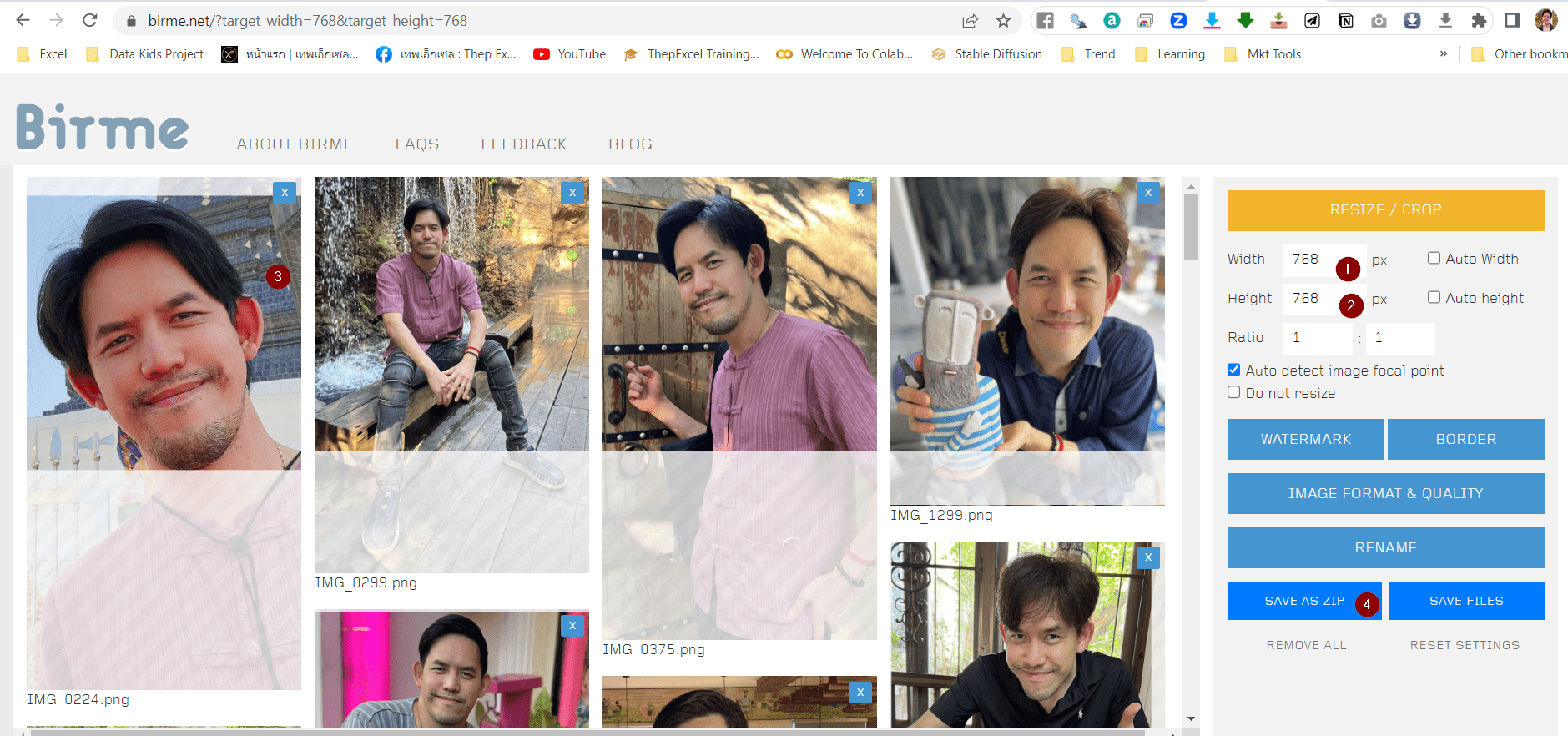Click the share page icon in address bar

970,21
